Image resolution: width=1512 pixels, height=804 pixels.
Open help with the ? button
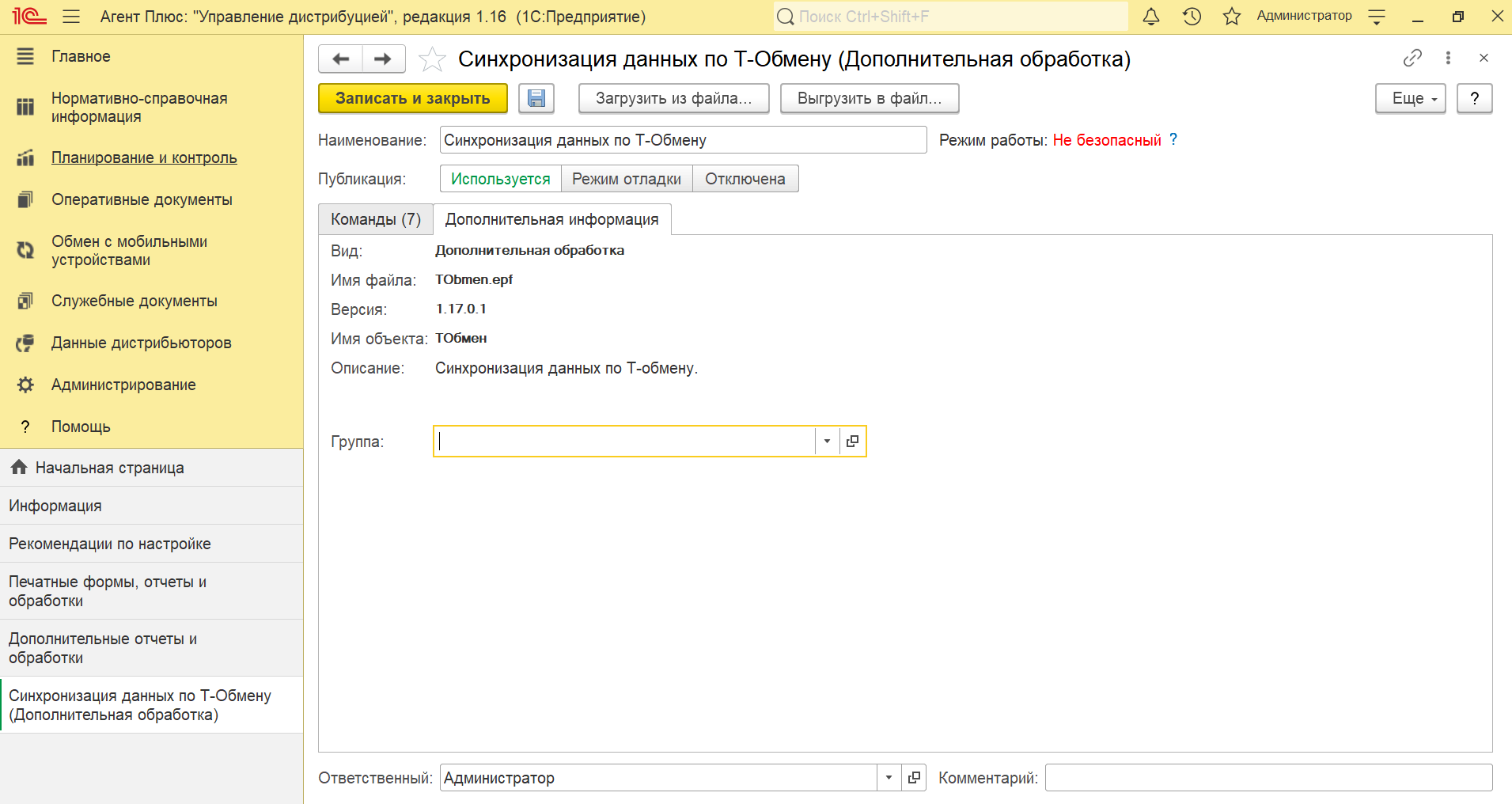[1474, 98]
